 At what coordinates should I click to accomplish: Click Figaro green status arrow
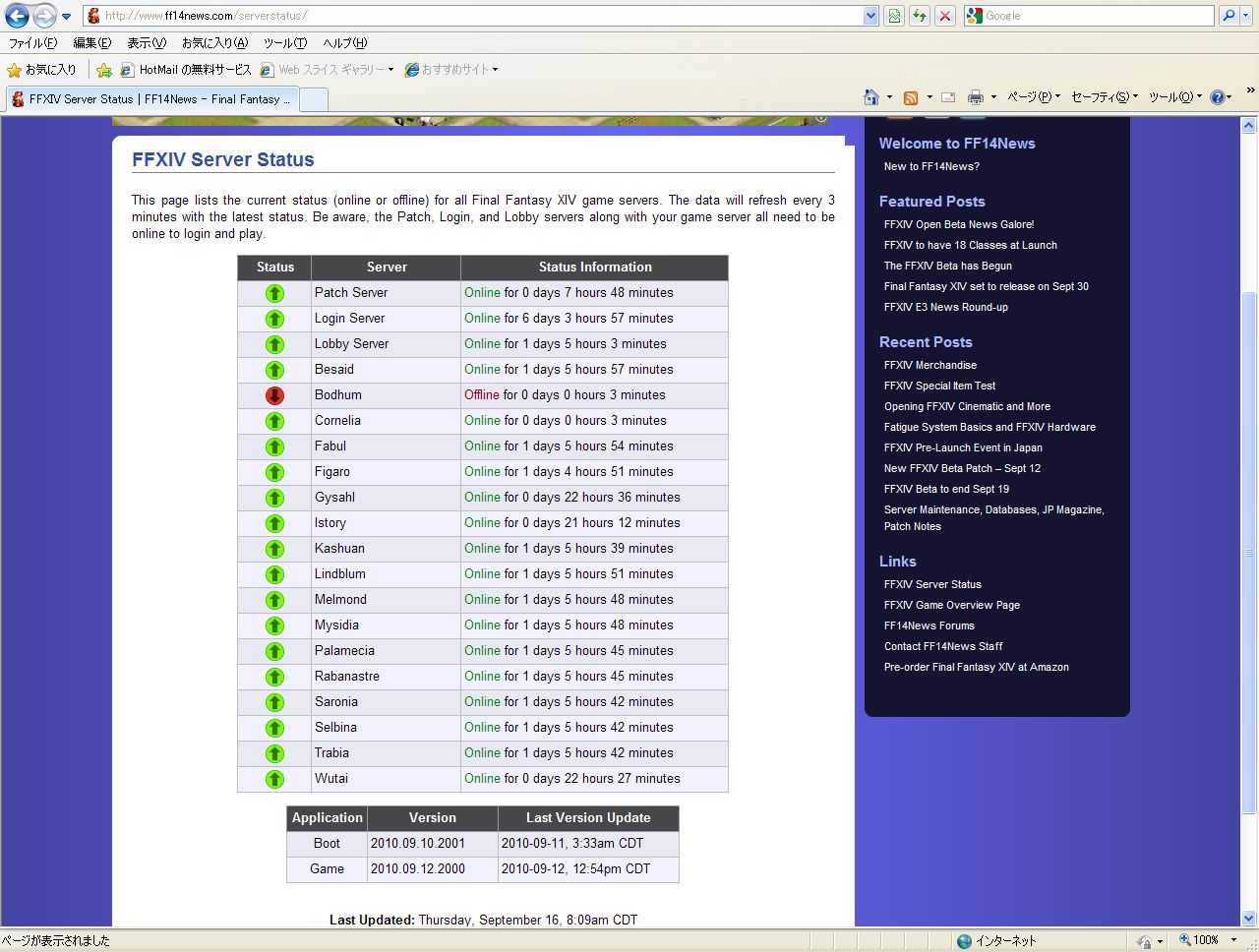[x=274, y=472]
